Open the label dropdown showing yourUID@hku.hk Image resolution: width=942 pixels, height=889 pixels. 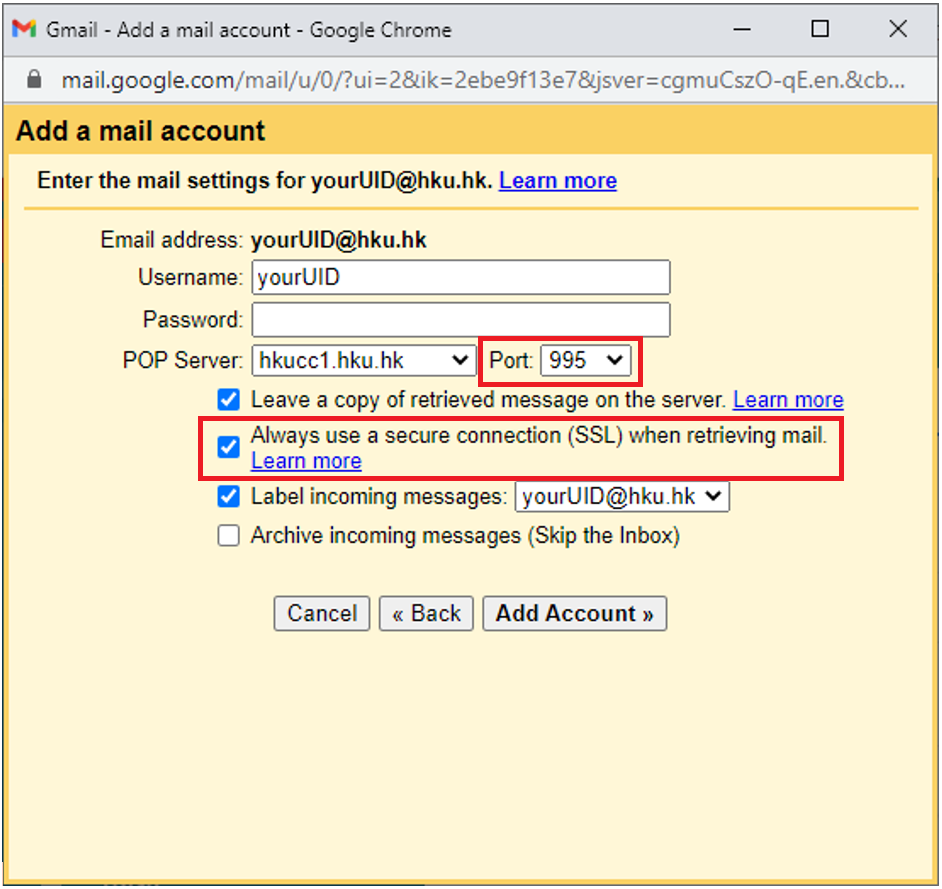(621, 497)
